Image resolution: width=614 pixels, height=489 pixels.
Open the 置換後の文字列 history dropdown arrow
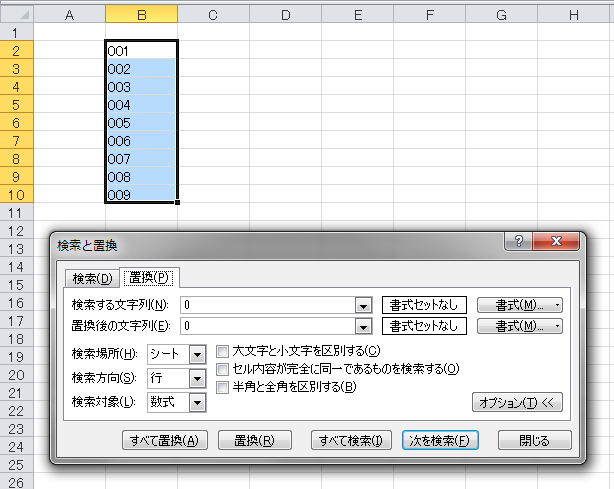click(x=363, y=326)
